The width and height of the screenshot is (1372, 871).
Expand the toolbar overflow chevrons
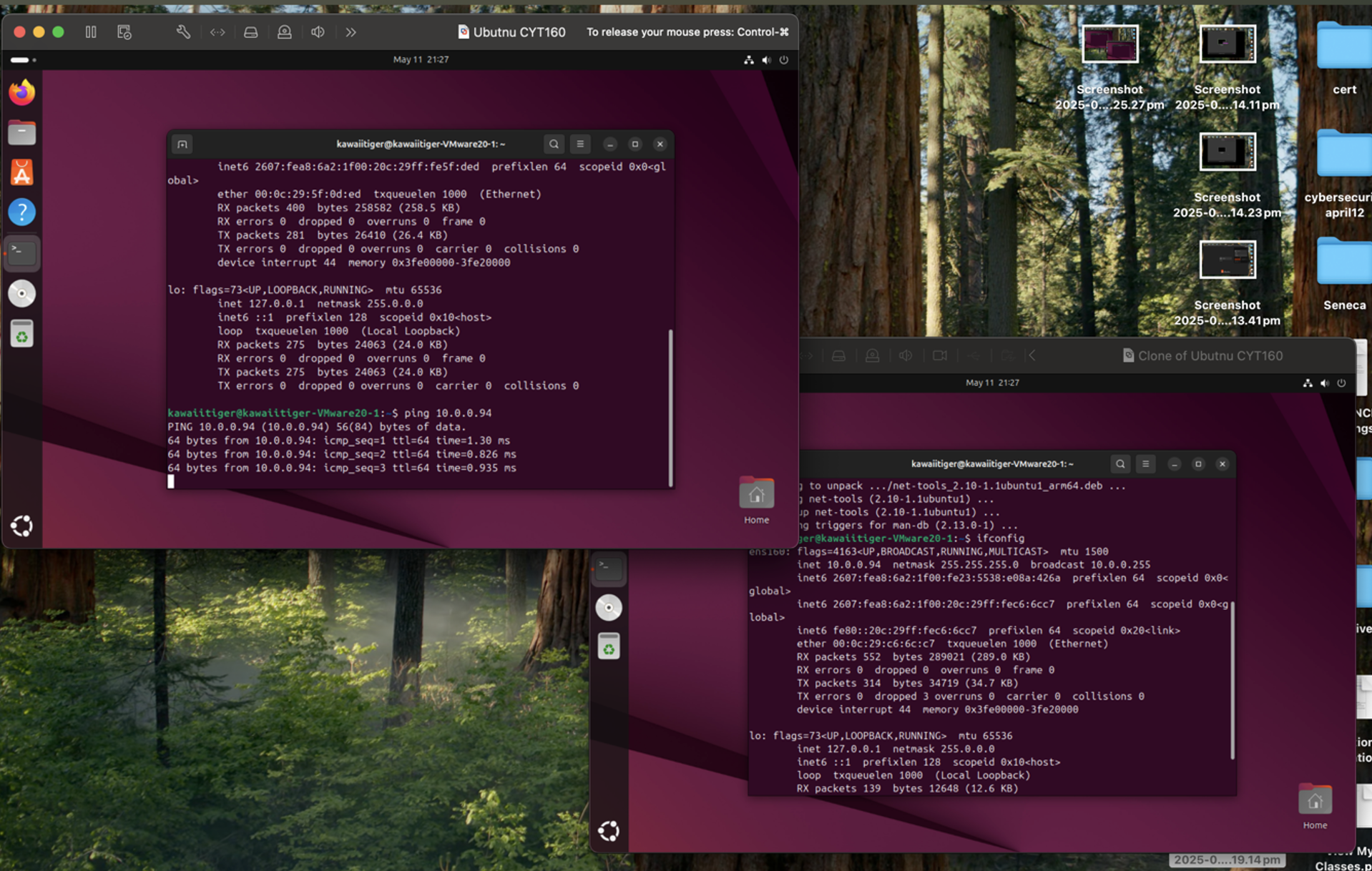pos(351,32)
